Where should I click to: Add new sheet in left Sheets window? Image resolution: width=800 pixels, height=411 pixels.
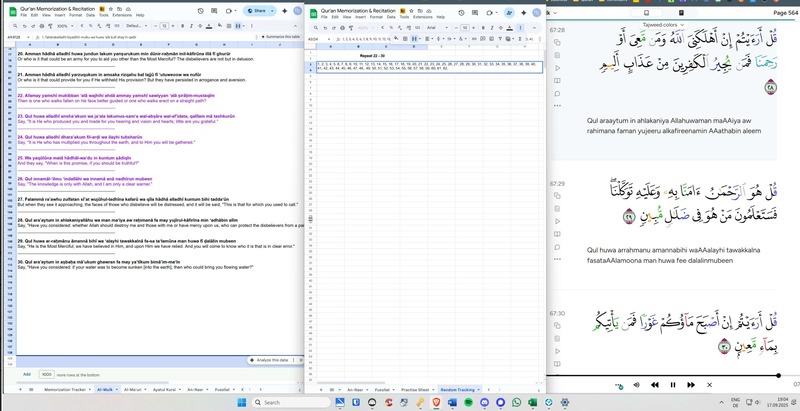20,390
